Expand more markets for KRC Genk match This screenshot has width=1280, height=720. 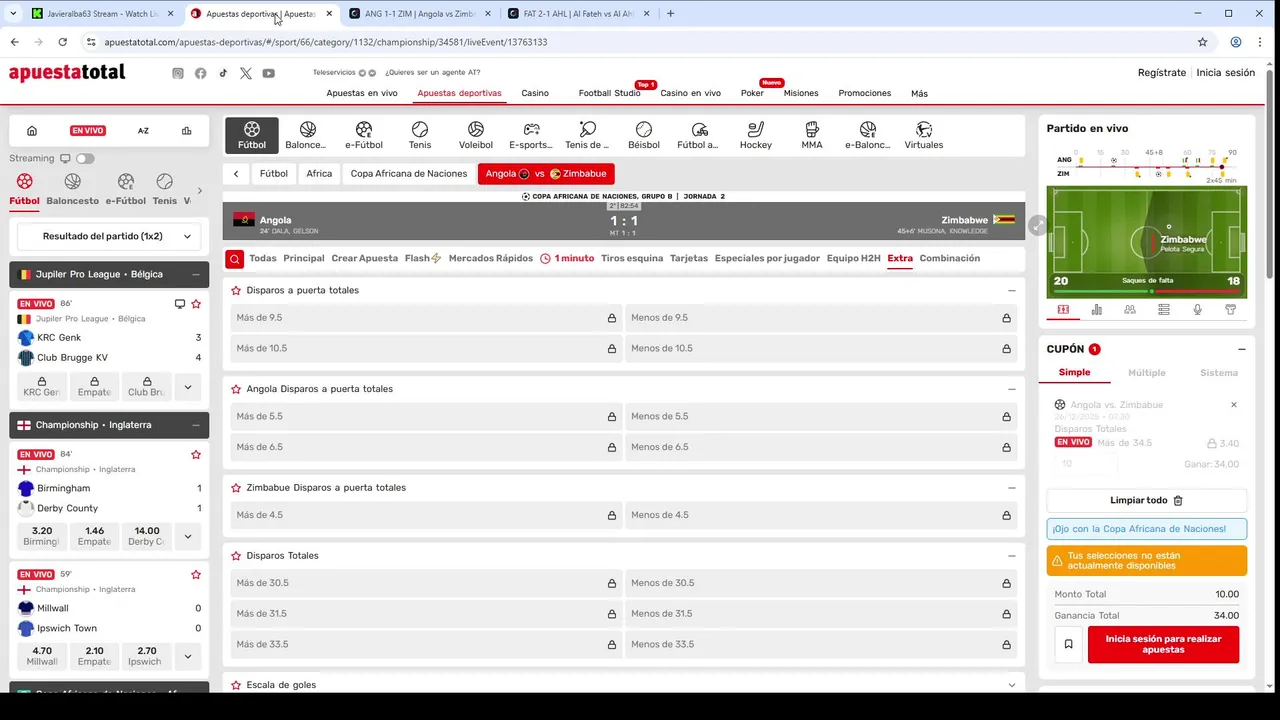[187, 386]
